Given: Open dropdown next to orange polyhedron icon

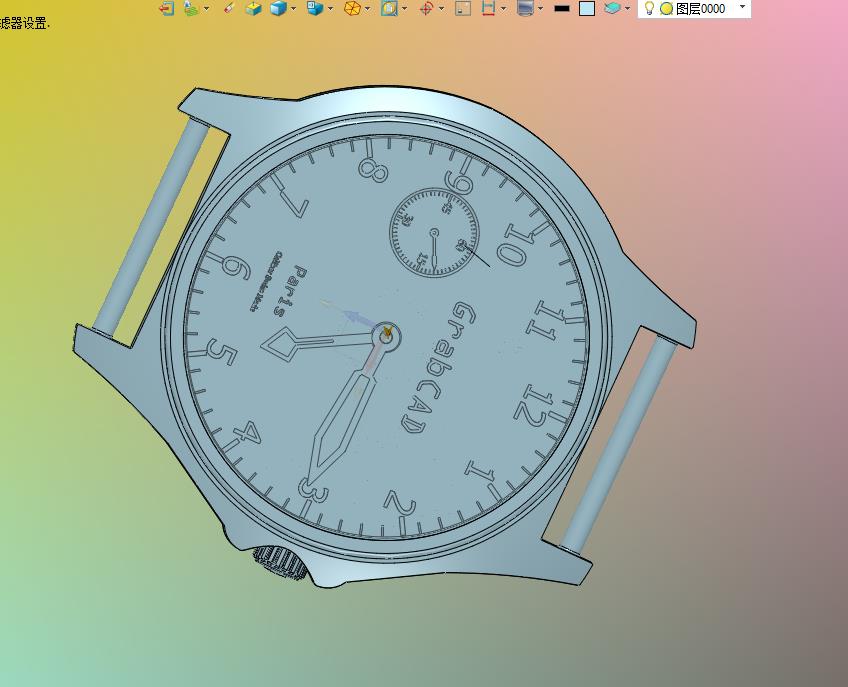Looking at the screenshot, I should 368,9.
